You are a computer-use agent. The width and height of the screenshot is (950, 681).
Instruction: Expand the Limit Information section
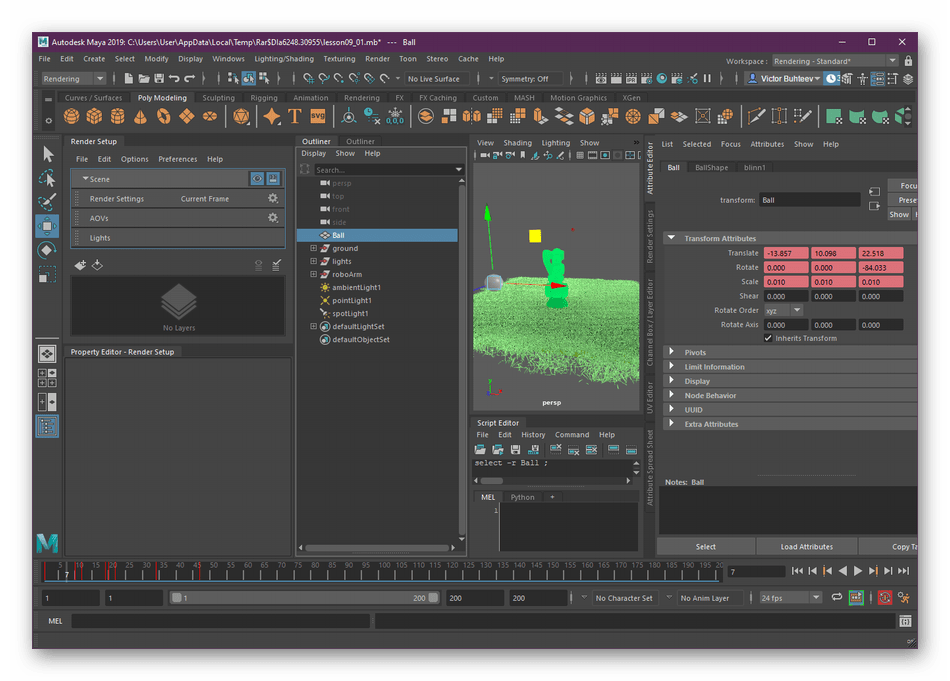671,367
